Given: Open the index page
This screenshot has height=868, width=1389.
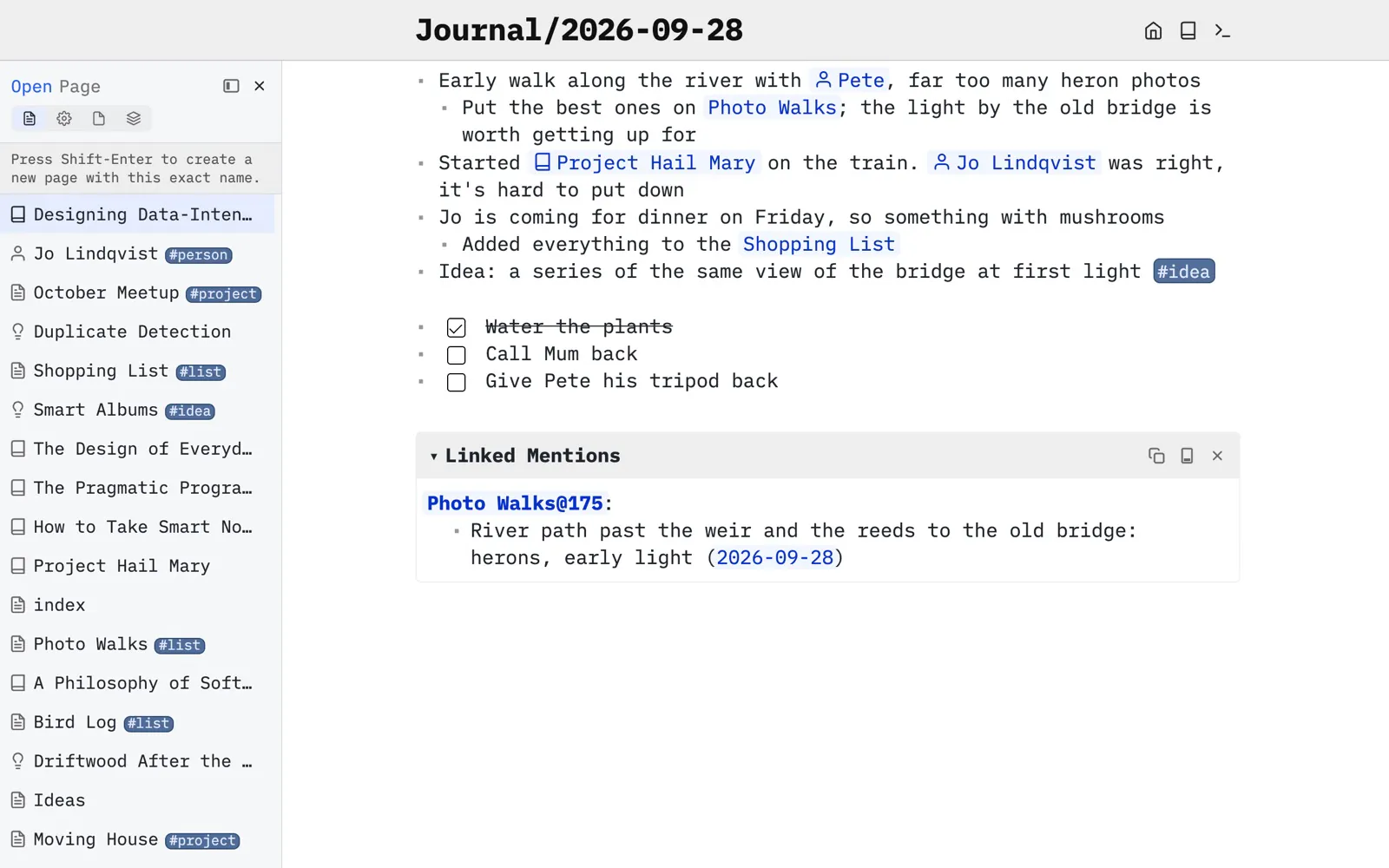Looking at the screenshot, I should click(137, 605).
